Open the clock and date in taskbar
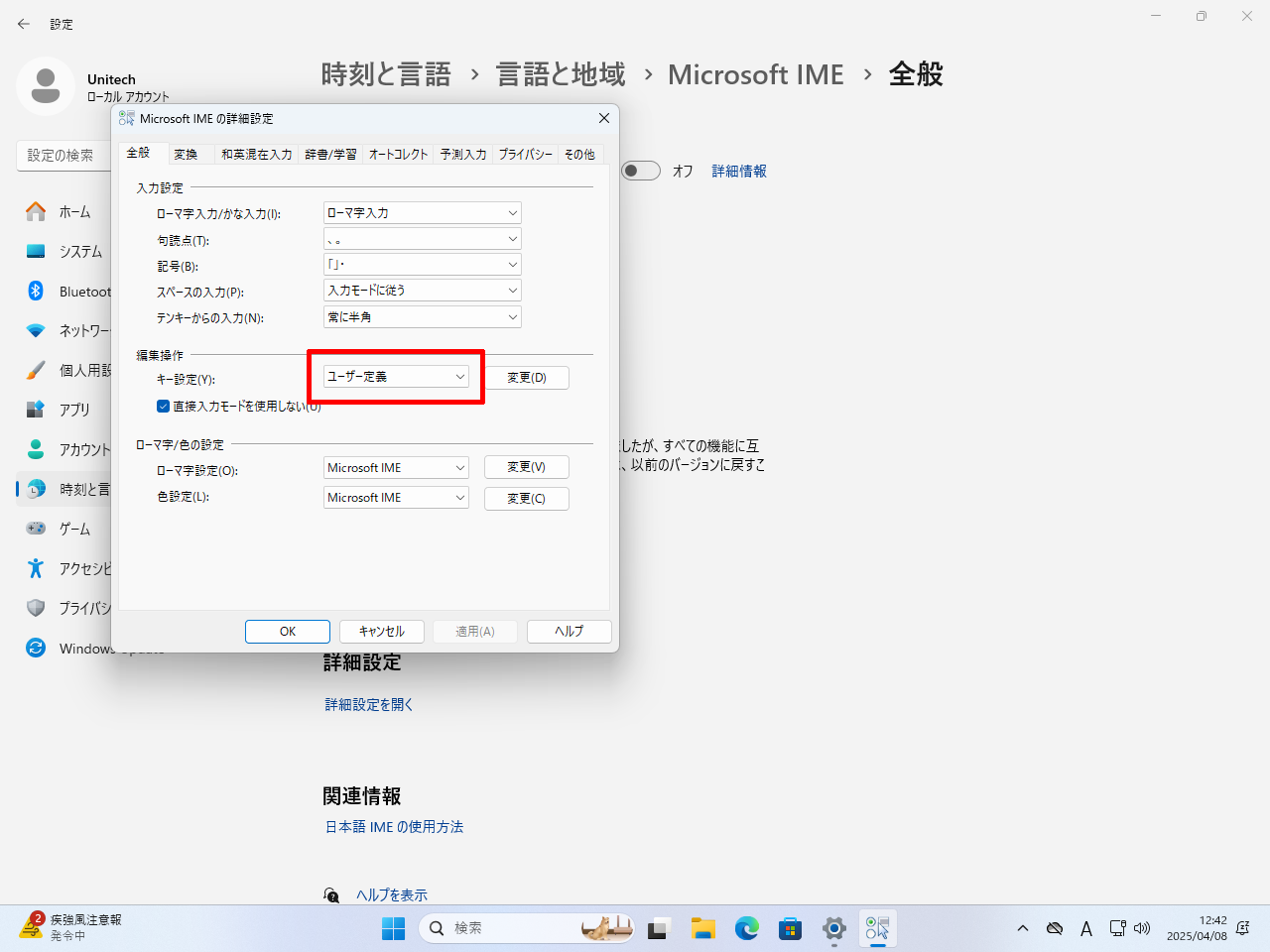Screen dimensions: 1270x952 (x=1197, y=928)
